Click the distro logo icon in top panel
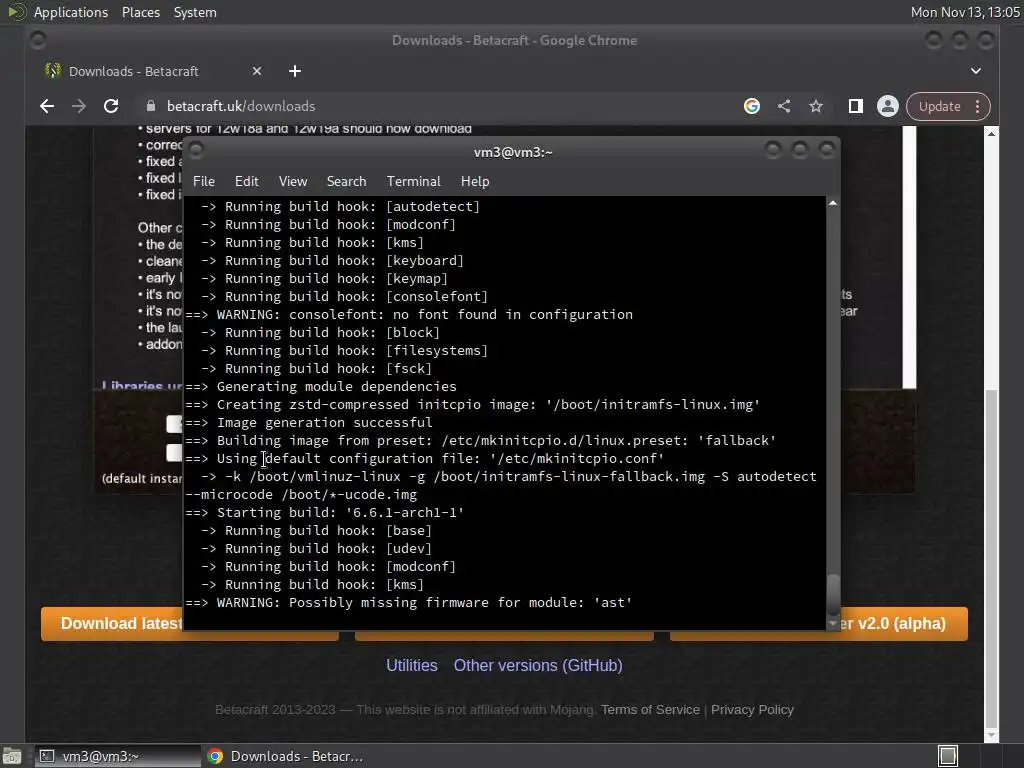The height and width of the screenshot is (768, 1024). tap(16, 12)
